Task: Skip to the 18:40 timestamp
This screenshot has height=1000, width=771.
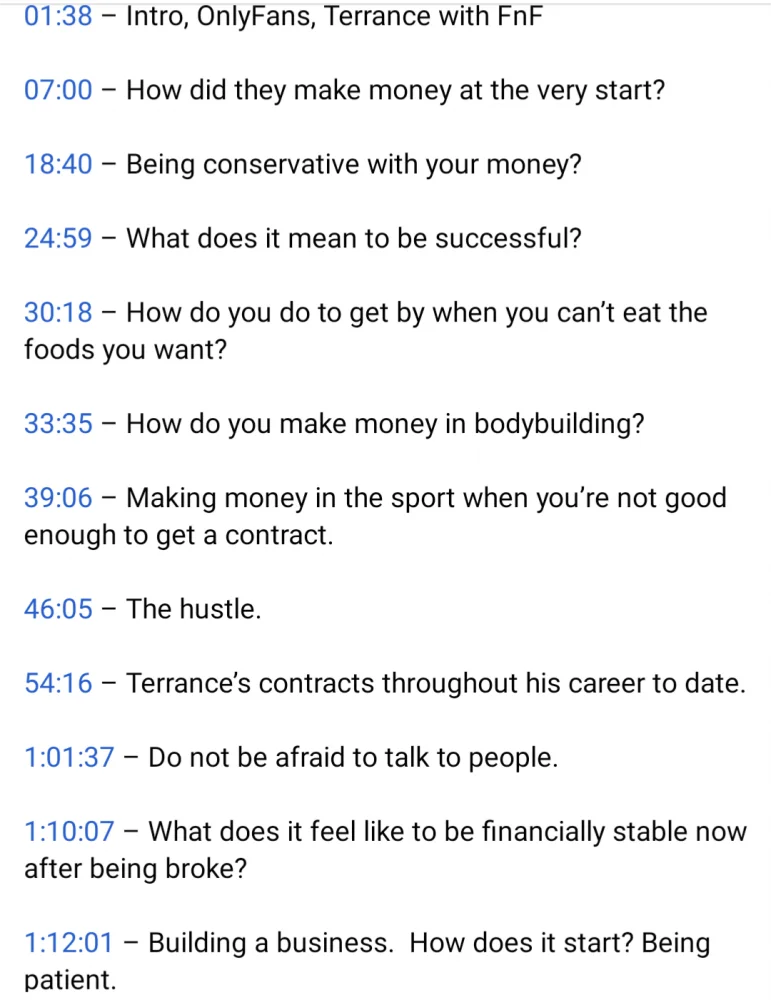Action: pos(58,165)
